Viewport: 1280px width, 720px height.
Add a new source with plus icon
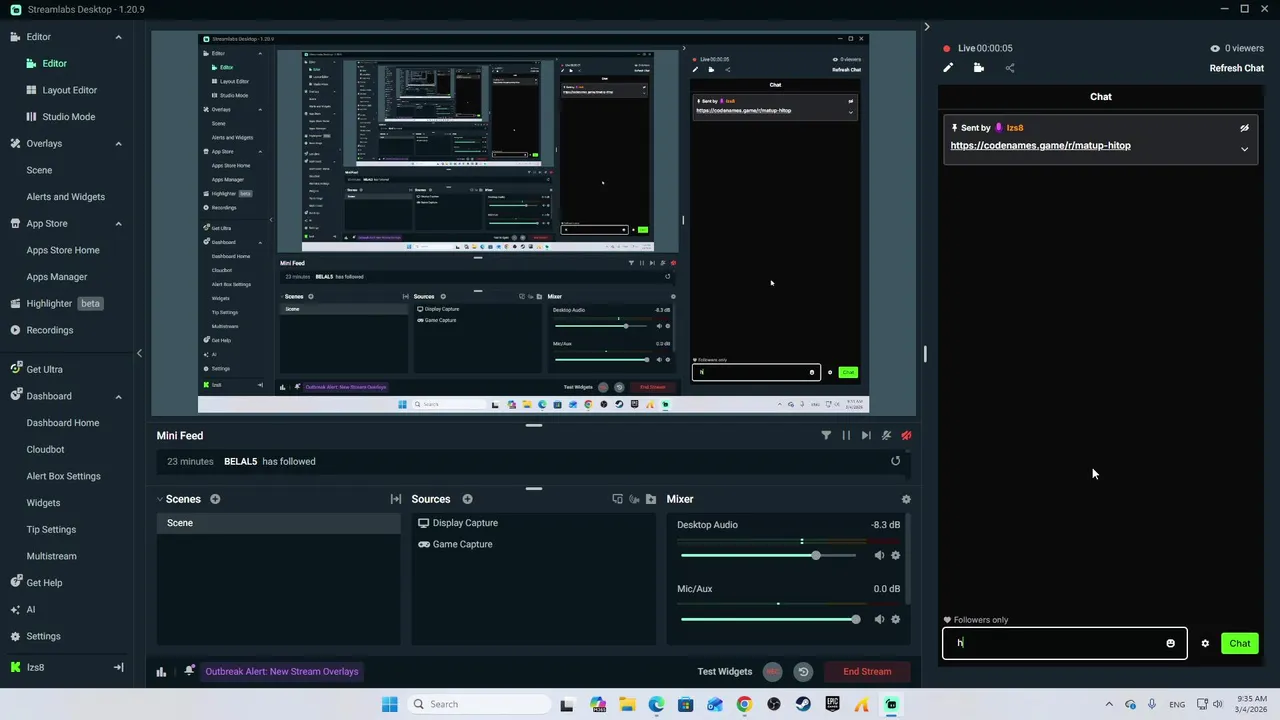(467, 499)
